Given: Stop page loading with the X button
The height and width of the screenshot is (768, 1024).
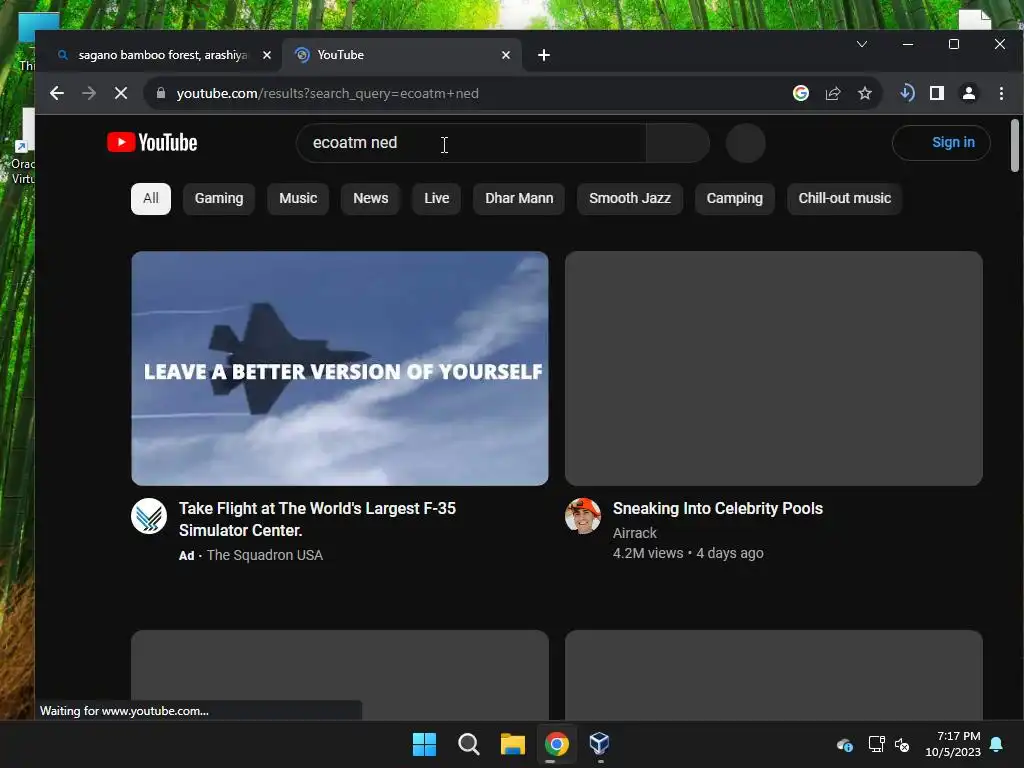Looking at the screenshot, I should click(121, 93).
